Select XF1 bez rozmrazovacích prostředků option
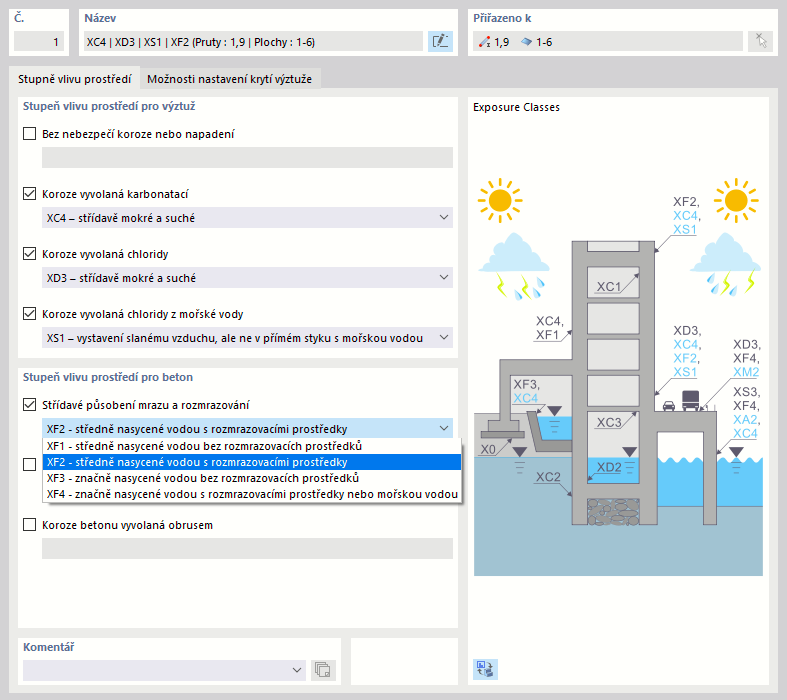787x700 pixels. 251,446
